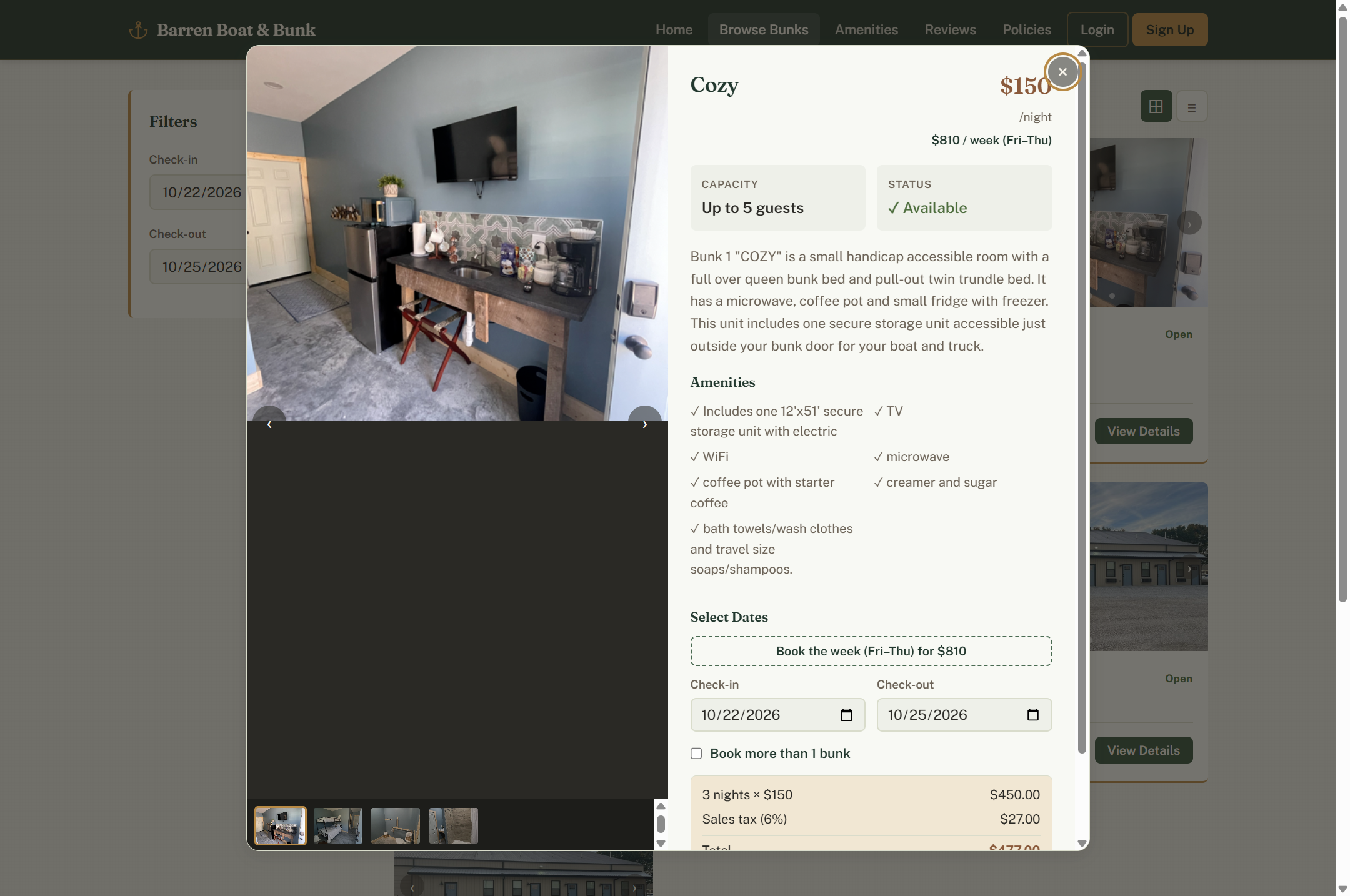Click the anchor logo icon
The height and width of the screenshot is (896, 1350).
point(138,30)
